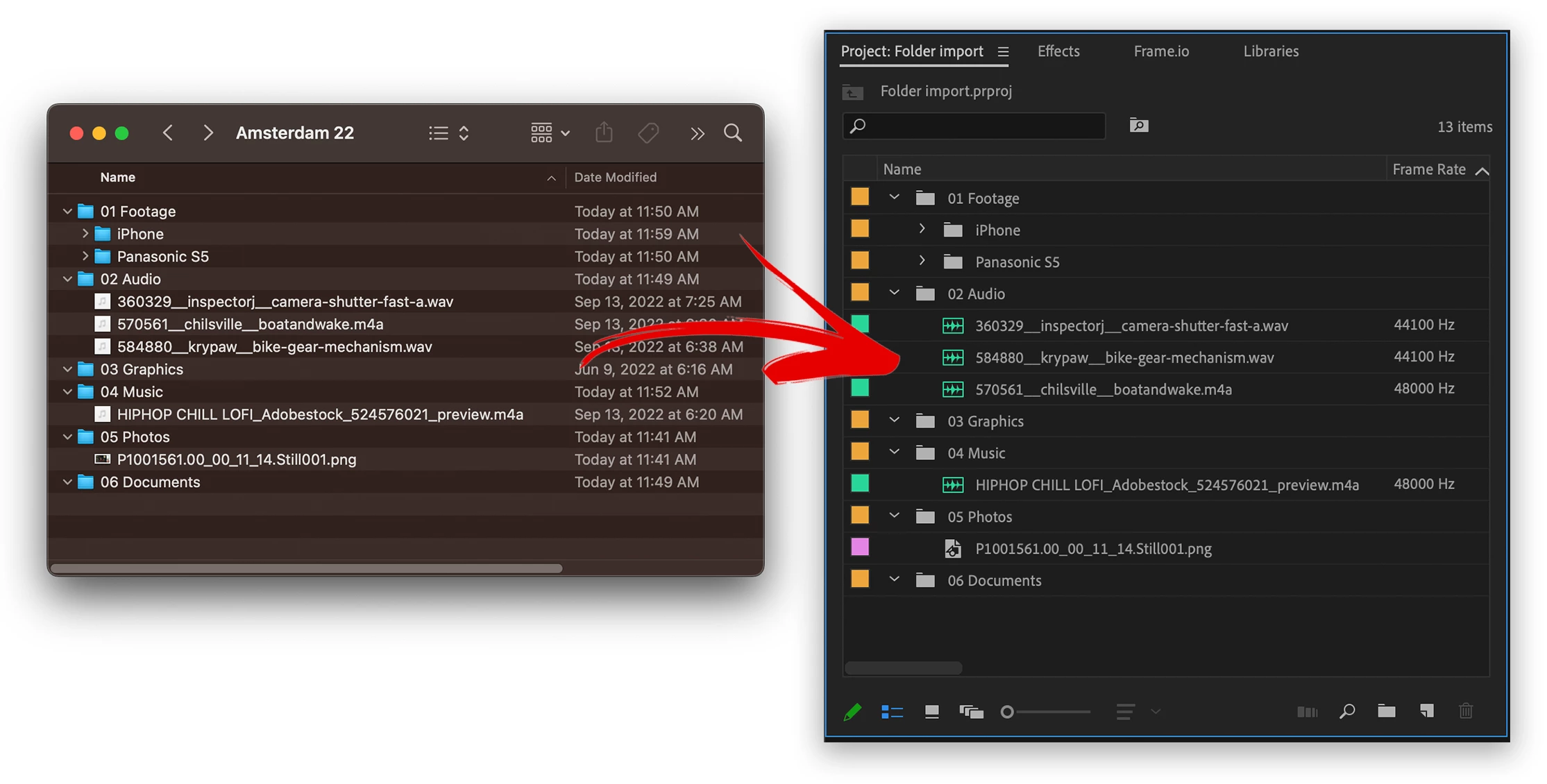Viewport: 1547px width, 784px height.
Task: Collapse 02 Audio bin in Premiere
Action: click(x=894, y=293)
